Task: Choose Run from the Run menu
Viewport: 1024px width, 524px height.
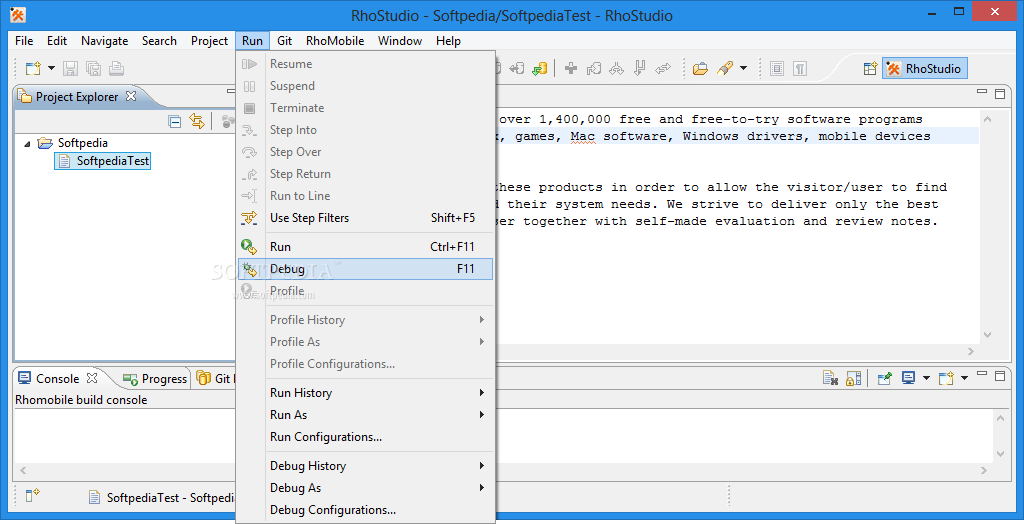Action: pos(365,246)
